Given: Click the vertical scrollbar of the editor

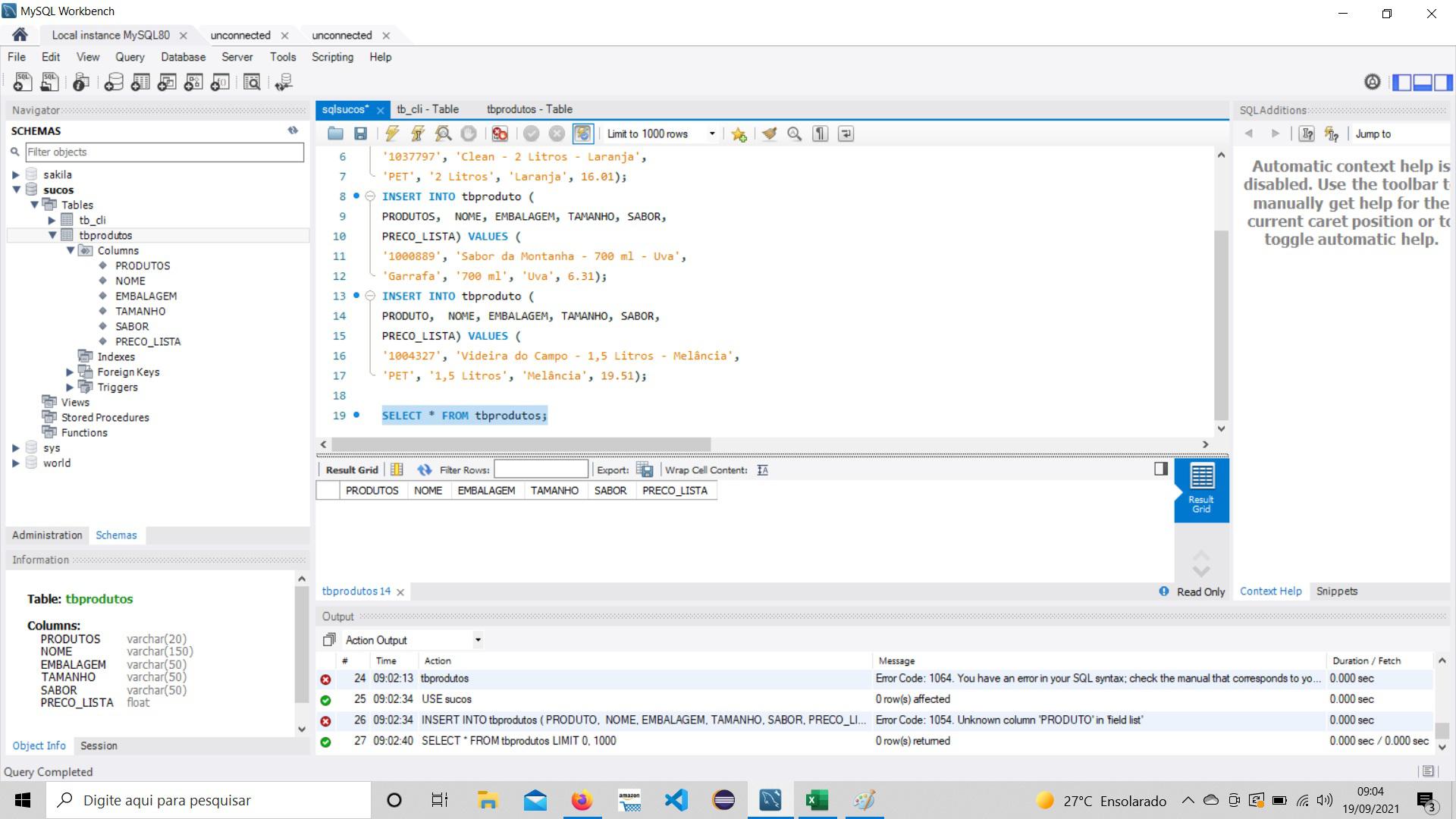Looking at the screenshot, I should coord(1221,326).
